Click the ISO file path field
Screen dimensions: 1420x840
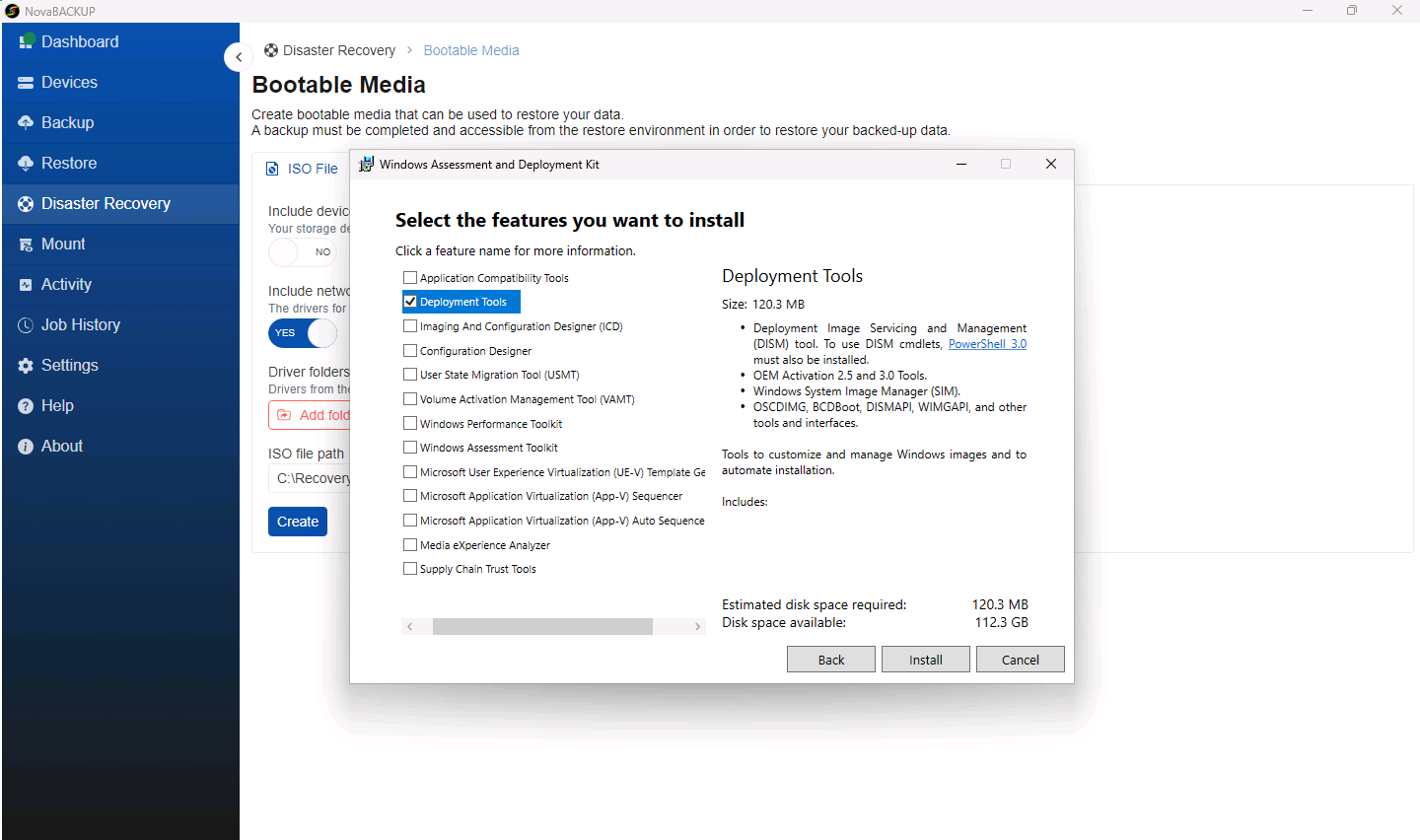(310, 478)
